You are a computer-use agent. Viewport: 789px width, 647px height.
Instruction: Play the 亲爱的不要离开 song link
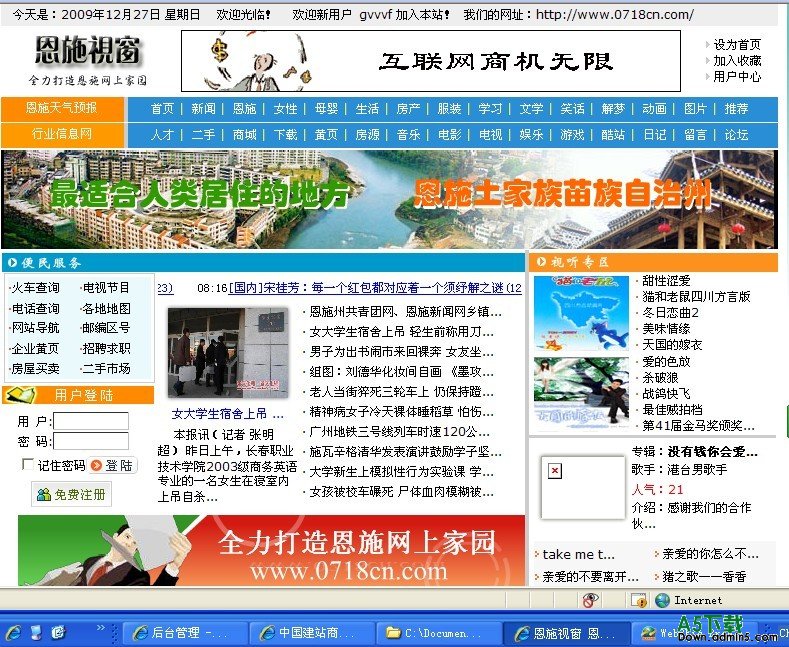pos(590,577)
